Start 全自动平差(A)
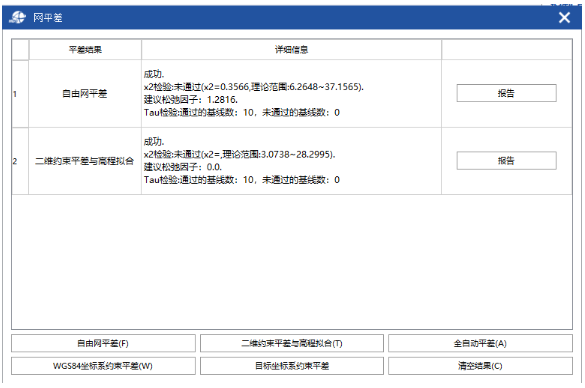This screenshot has height=388, width=585. (x=480, y=343)
